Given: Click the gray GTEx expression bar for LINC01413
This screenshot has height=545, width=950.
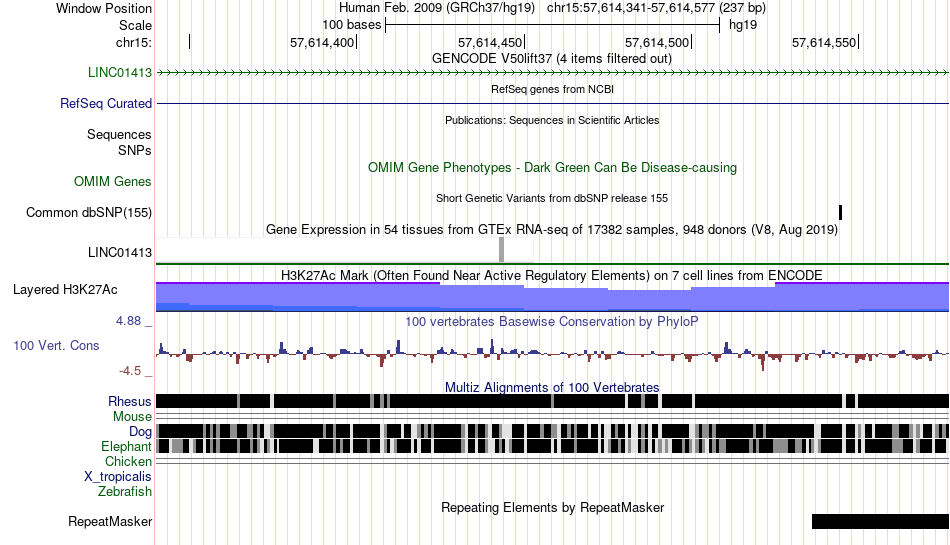Looking at the screenshot, I should [x=501, y=249].
